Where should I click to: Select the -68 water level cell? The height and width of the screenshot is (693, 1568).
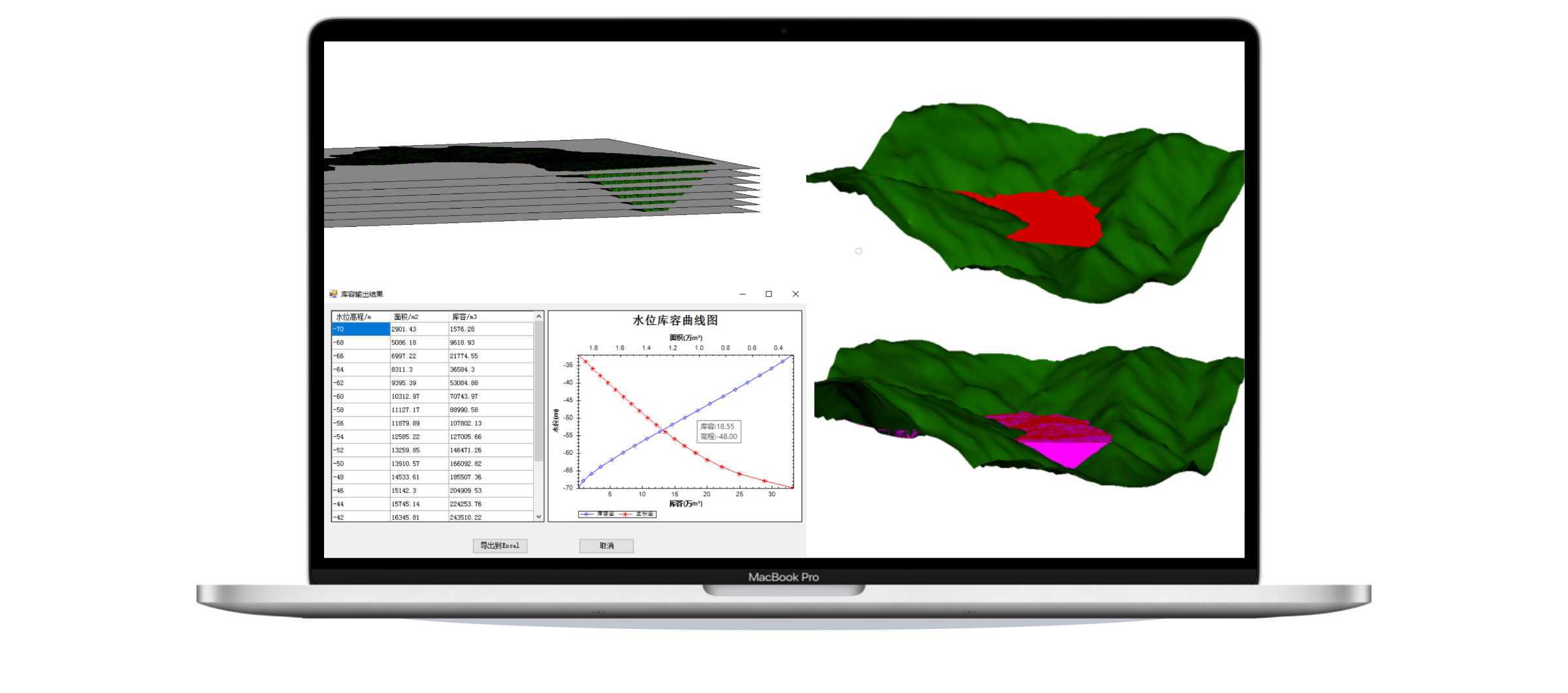tap(361, 343)
